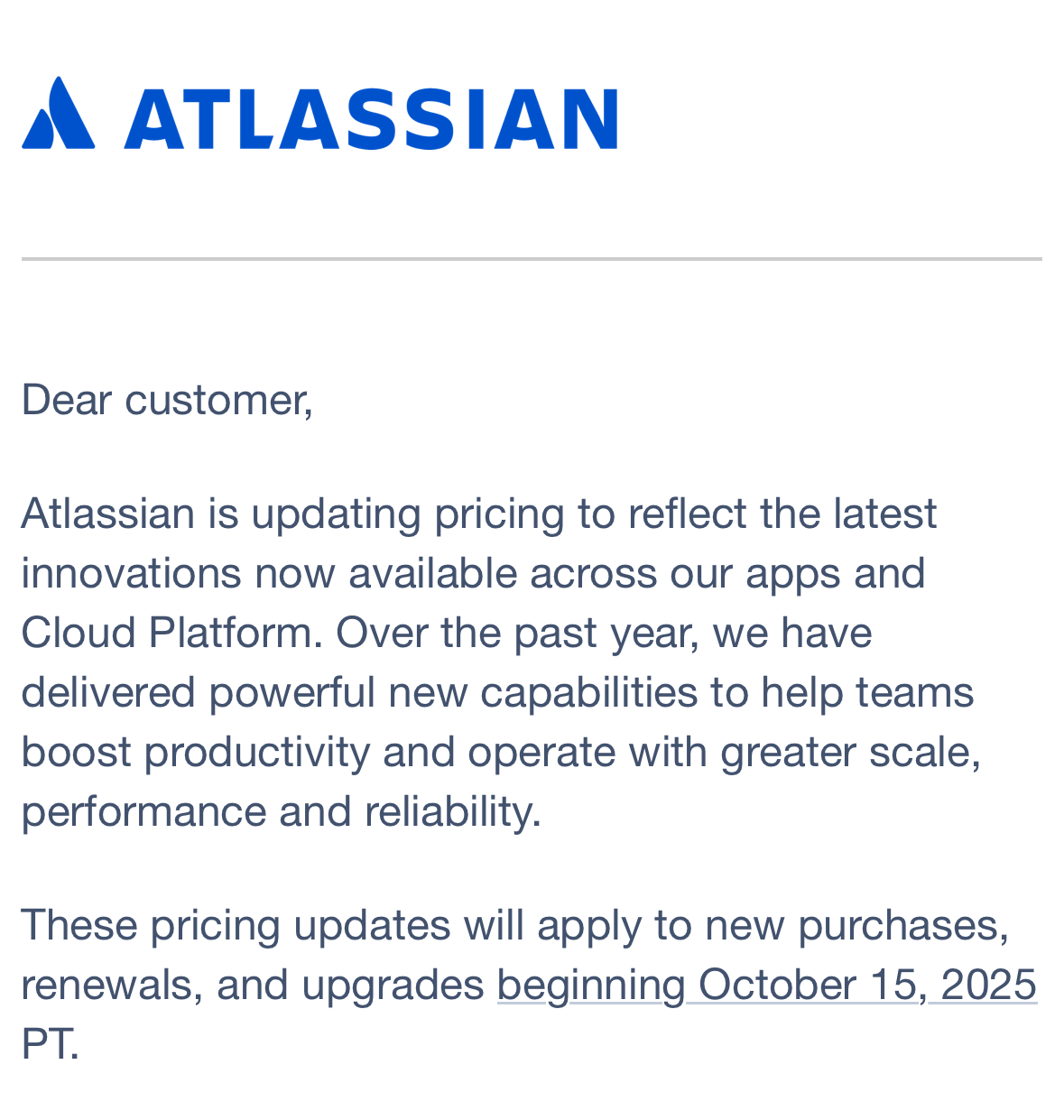Click the horizontal divider below the logo
The width and height of the screenshot is (1064, 1120).
click(x=532, y=259)
